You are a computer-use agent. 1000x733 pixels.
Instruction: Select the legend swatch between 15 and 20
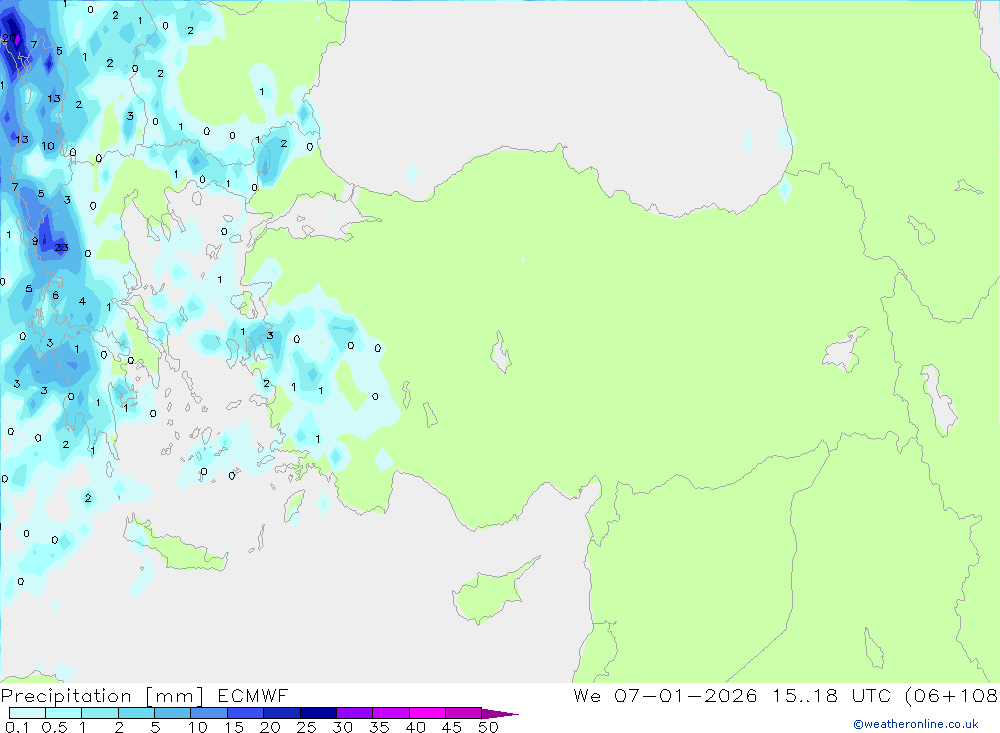(x=246, y=713)
